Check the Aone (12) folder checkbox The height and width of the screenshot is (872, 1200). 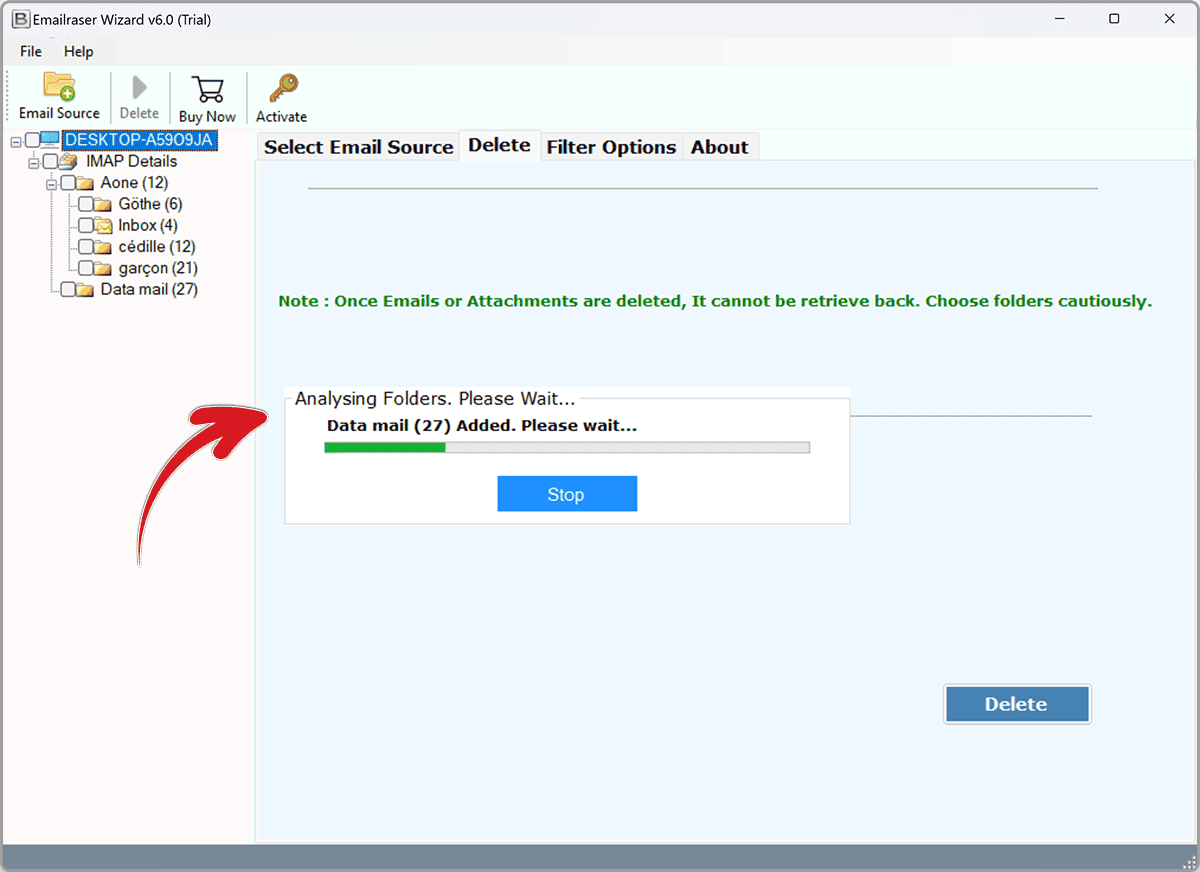point(68,183)
